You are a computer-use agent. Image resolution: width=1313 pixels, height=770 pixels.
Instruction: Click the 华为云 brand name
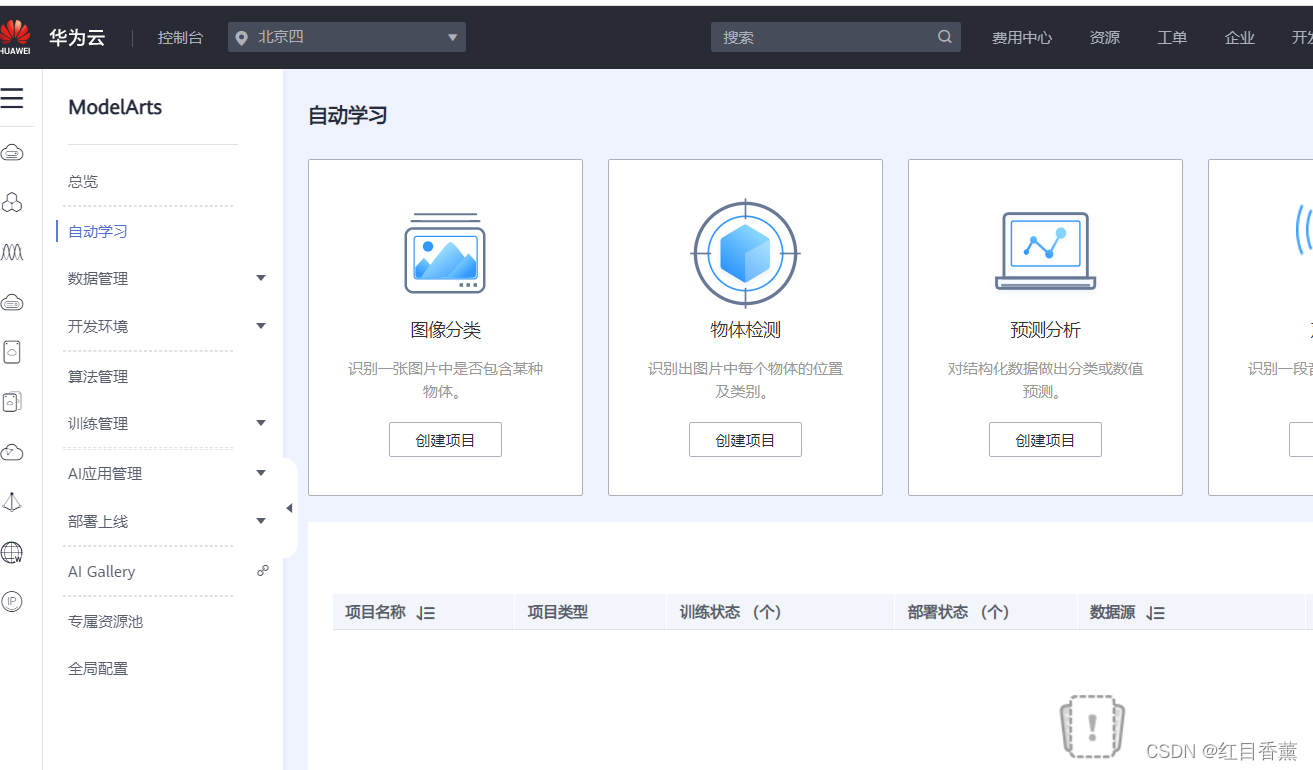77,38
